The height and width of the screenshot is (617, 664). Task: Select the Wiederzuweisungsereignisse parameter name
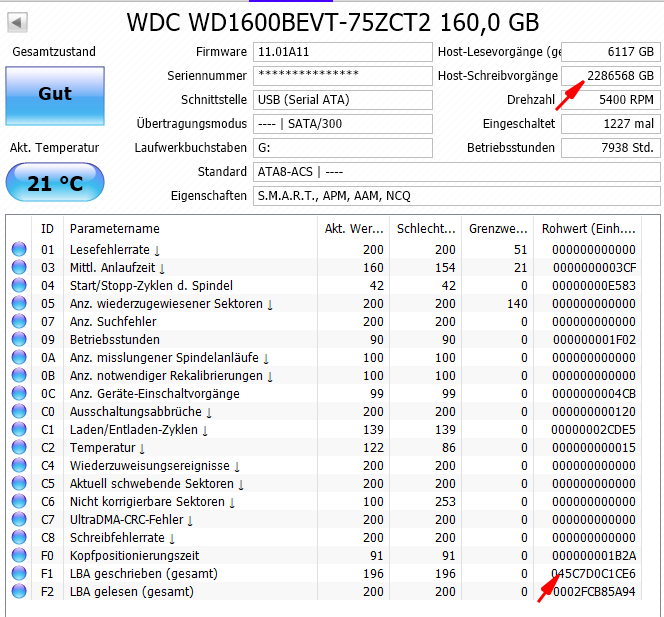[x=150, y=466]
